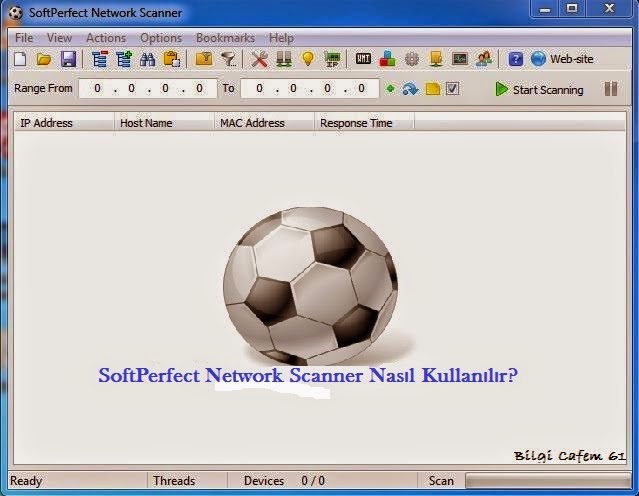This screenshot has height=496, width=639.
Task: Click the gear settings icon
Action: point(412,59)
